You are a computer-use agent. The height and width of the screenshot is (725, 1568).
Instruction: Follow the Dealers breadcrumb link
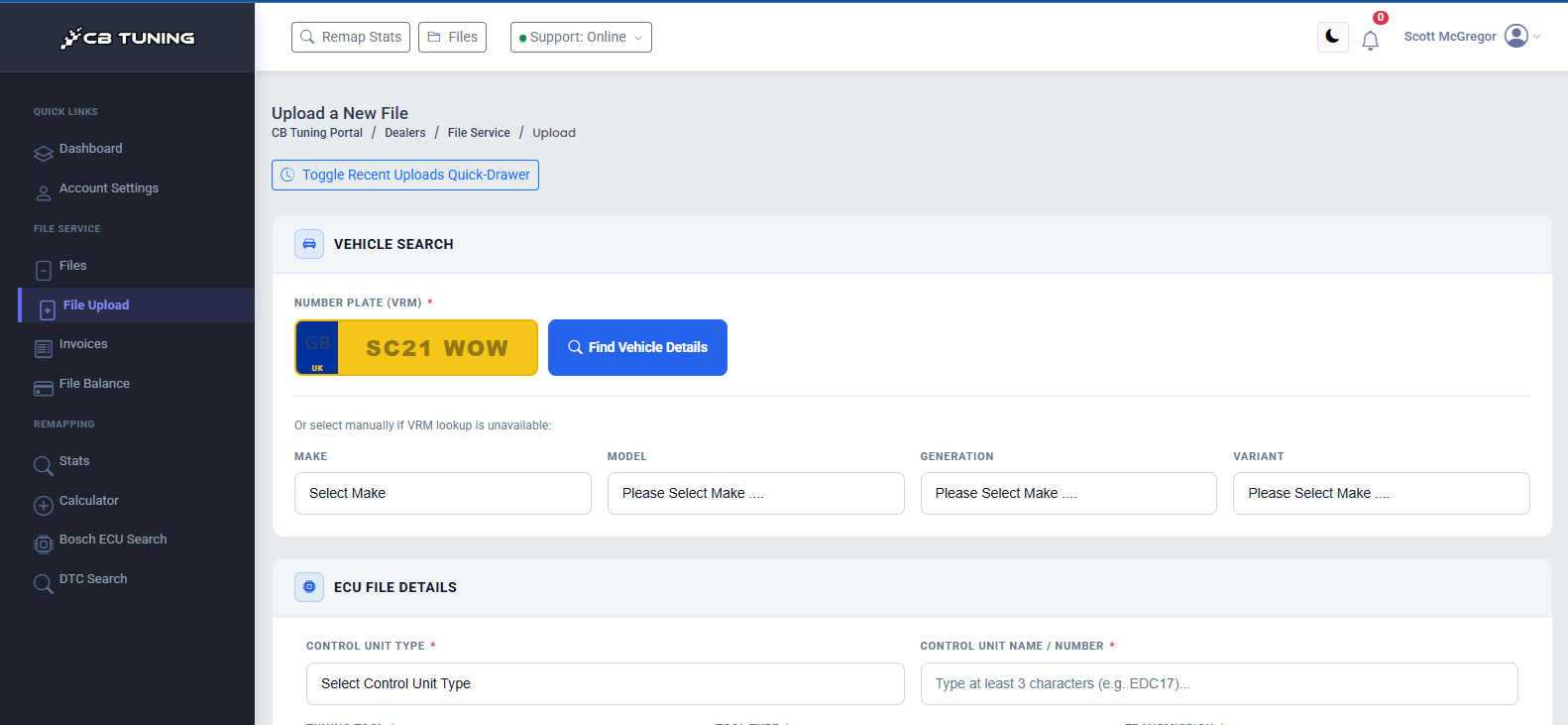click(x=405, y=133)
